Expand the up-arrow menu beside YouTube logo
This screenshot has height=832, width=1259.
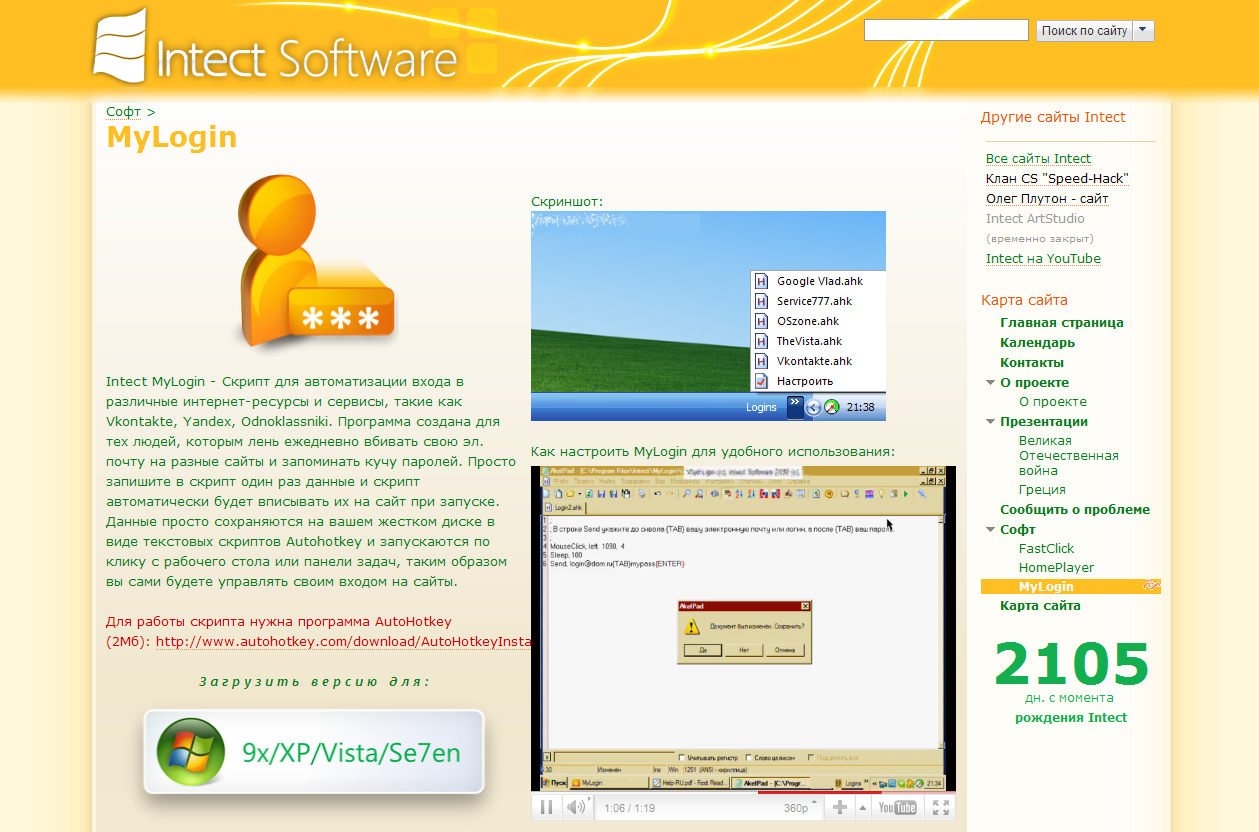click(x=863, y=807)
